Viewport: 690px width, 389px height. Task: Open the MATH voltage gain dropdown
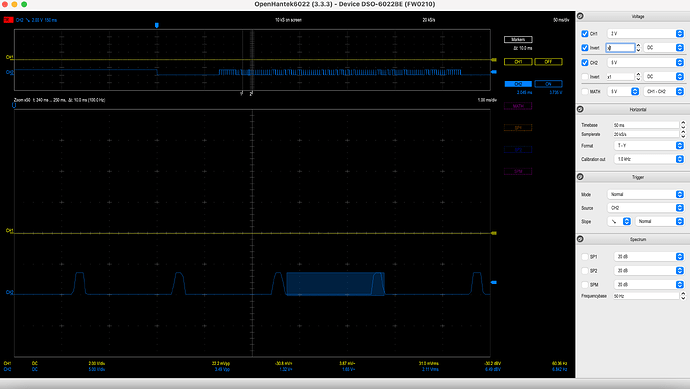(x=623, y=92)
